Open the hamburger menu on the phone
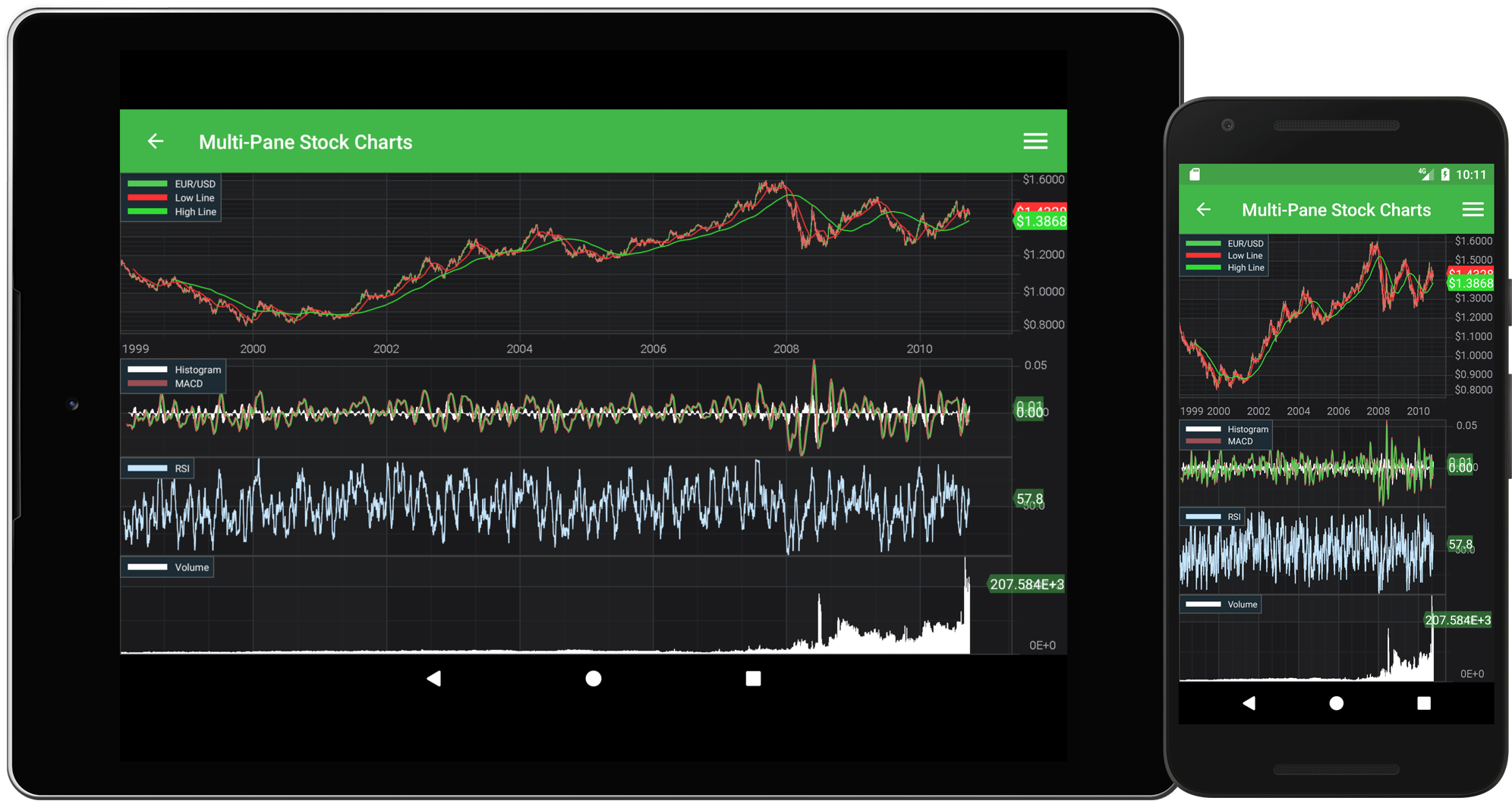The image size is (1512, 801). tap(1473, 210)
